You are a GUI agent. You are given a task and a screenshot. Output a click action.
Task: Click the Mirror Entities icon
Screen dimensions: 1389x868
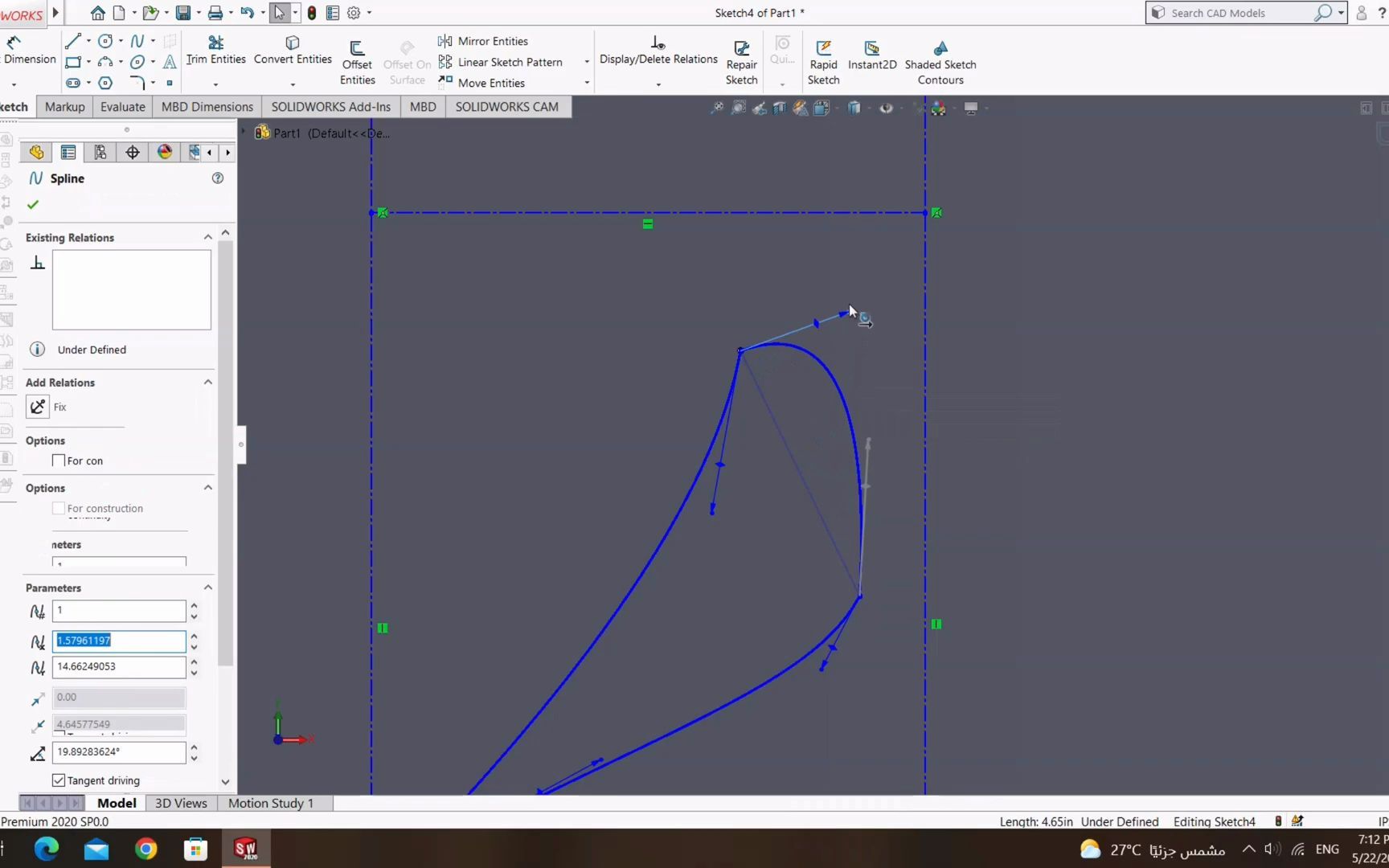pyautogui.click(x=445, y=40)
